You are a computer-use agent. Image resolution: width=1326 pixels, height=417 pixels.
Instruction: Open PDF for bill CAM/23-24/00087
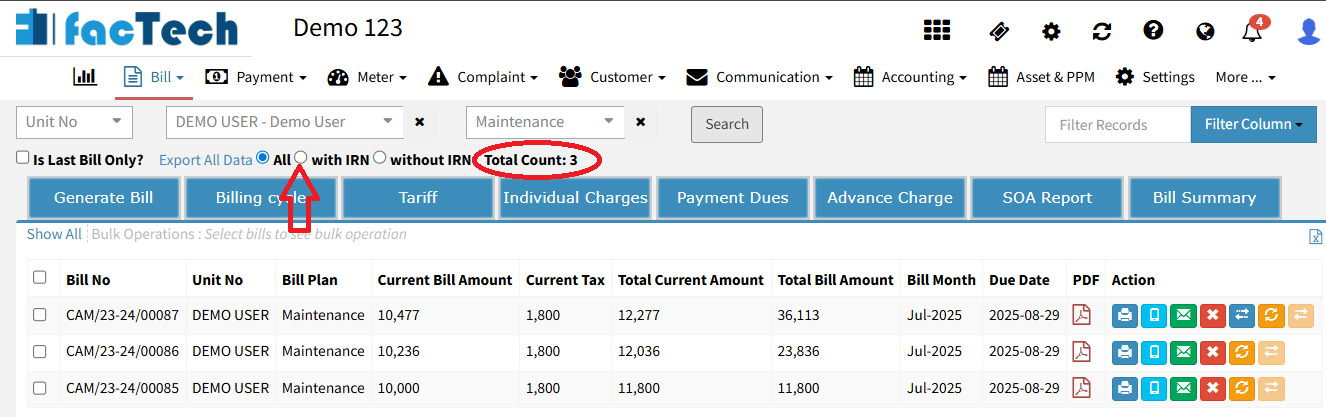pyautogui.click(x=1081, y=315)
